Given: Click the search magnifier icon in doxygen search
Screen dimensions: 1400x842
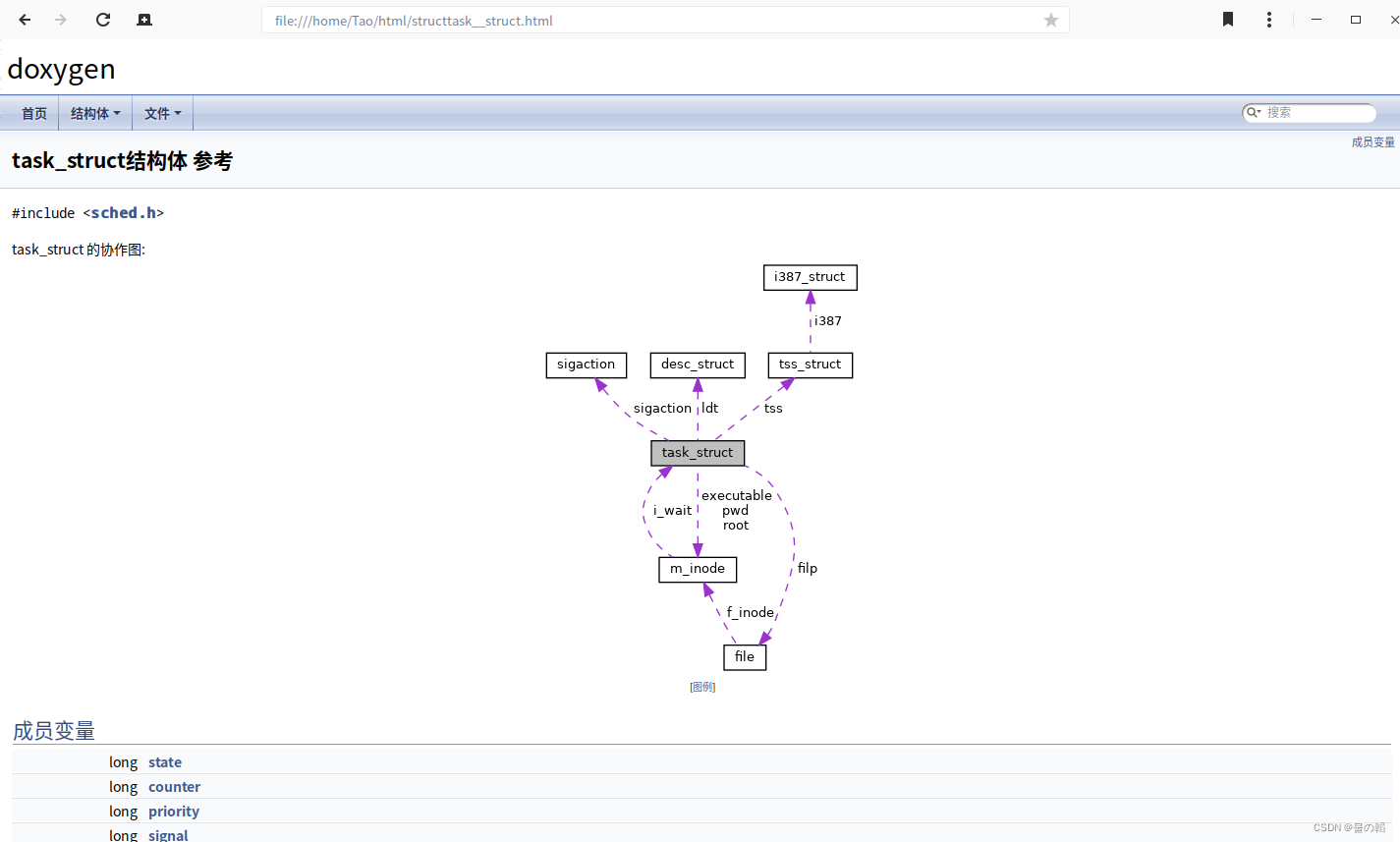Looking at the screenshot, I should [x=1254, y=112].
